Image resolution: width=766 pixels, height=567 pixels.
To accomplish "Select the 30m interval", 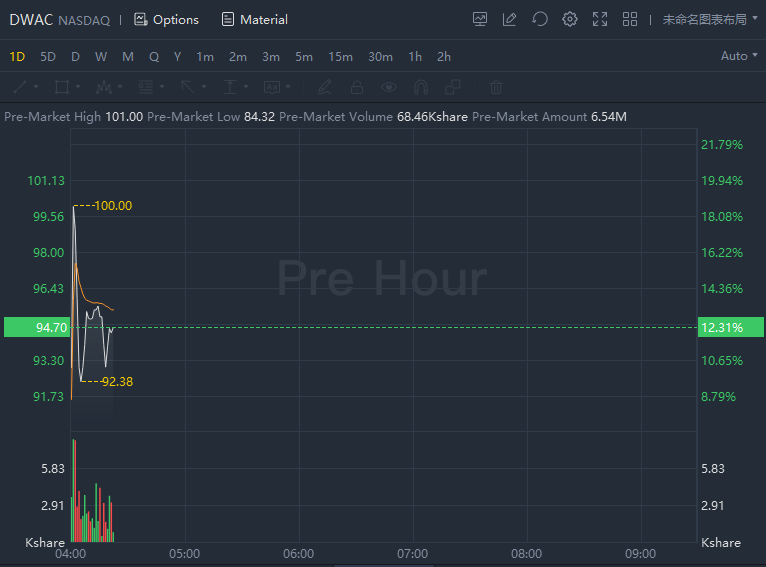I will (381, 57).
